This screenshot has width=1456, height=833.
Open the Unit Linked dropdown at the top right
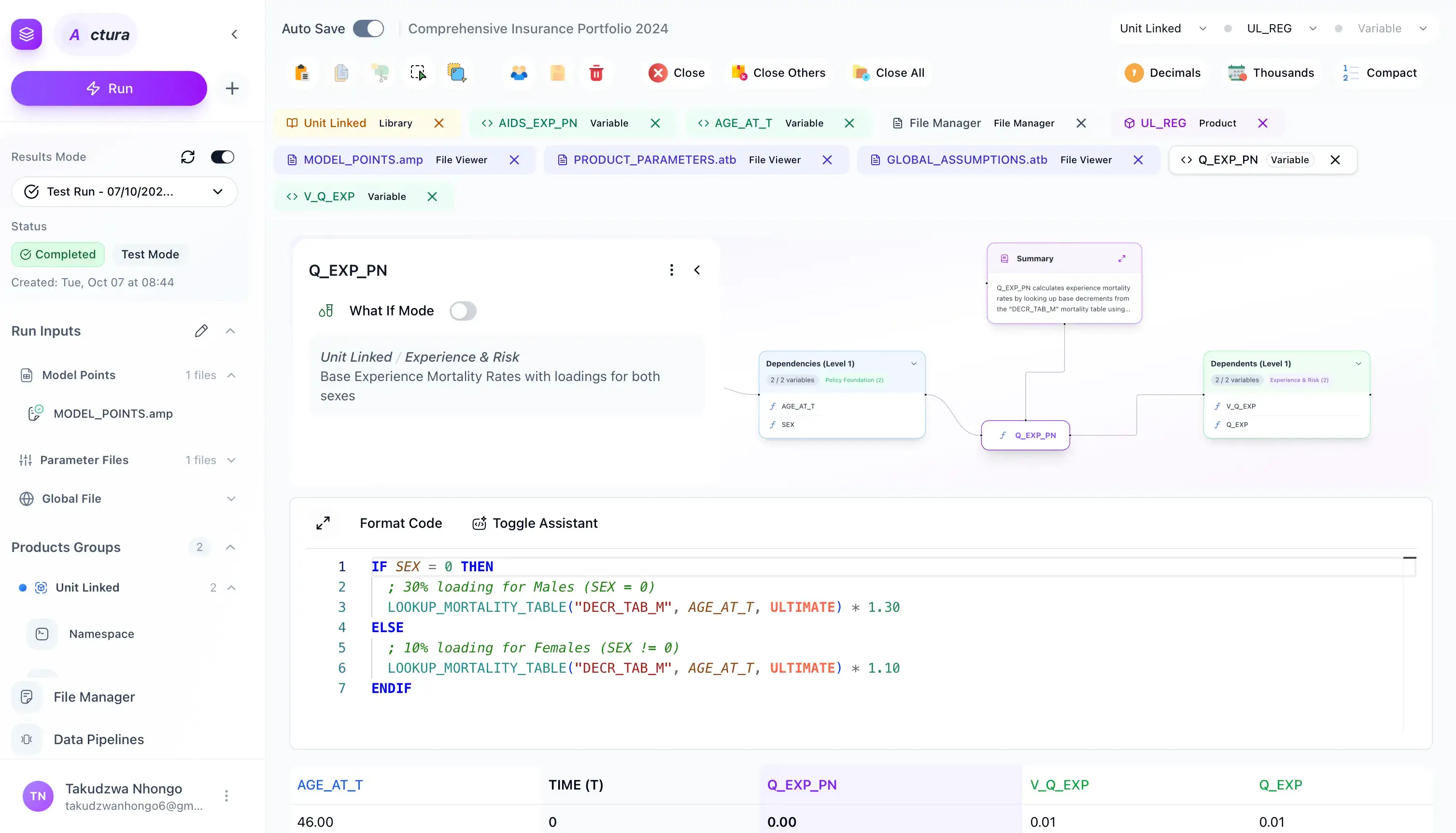pyautogui.click(x=1162, y=28)
